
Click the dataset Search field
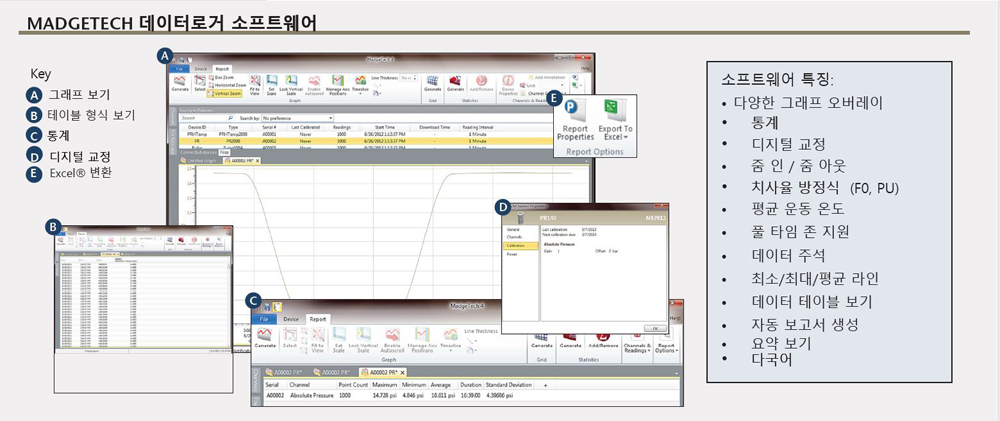(x=207, y=118)
